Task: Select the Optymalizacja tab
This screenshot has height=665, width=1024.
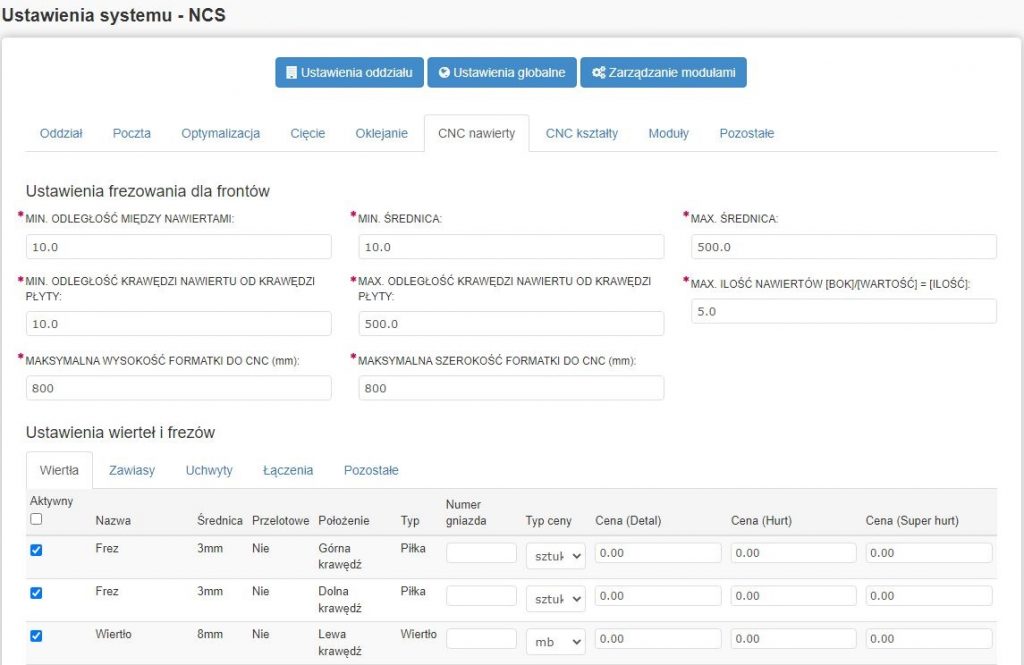Action: (x=220, y=133)
